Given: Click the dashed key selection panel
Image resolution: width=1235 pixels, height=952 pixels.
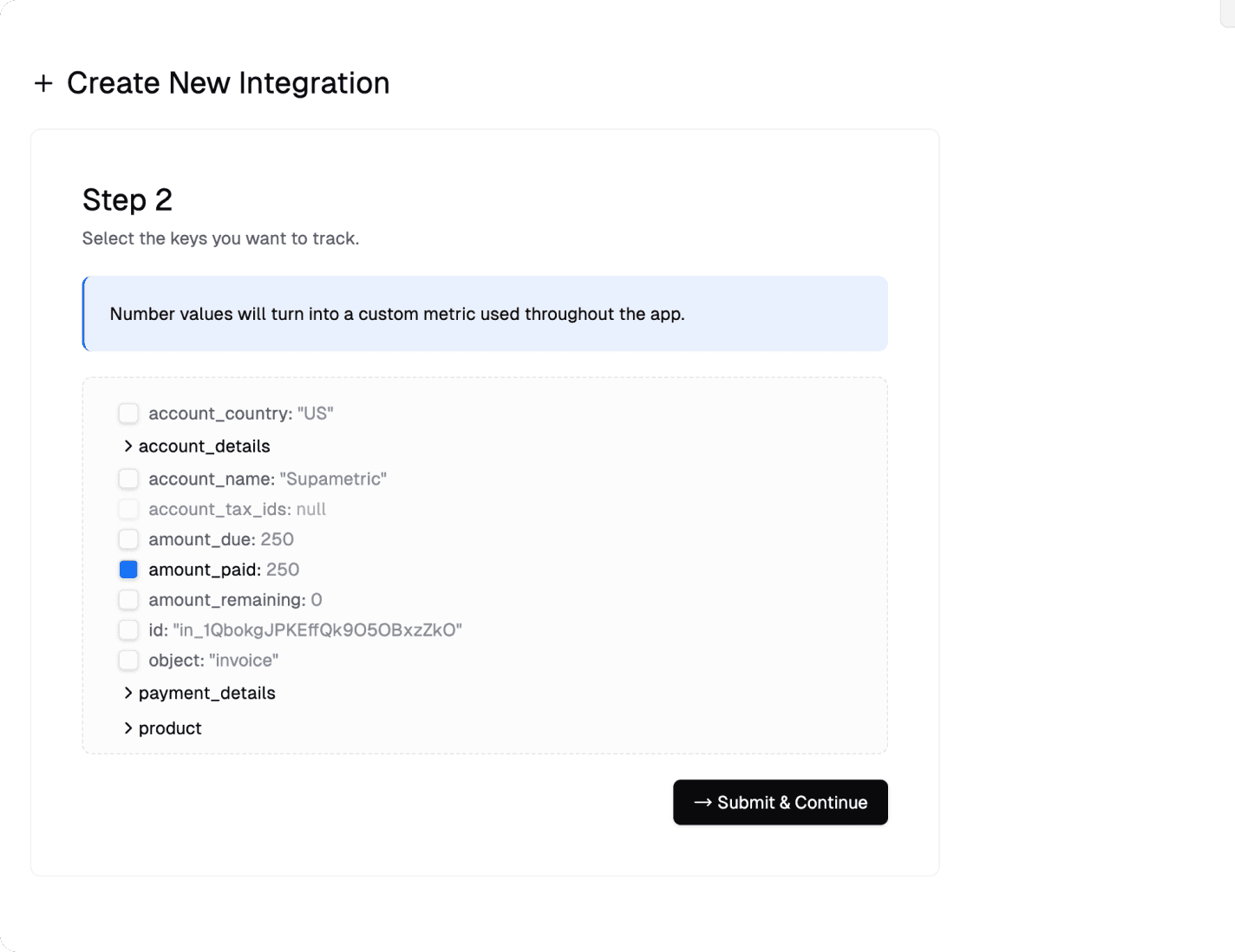Looking at the screenshot, I should (485, 564).
